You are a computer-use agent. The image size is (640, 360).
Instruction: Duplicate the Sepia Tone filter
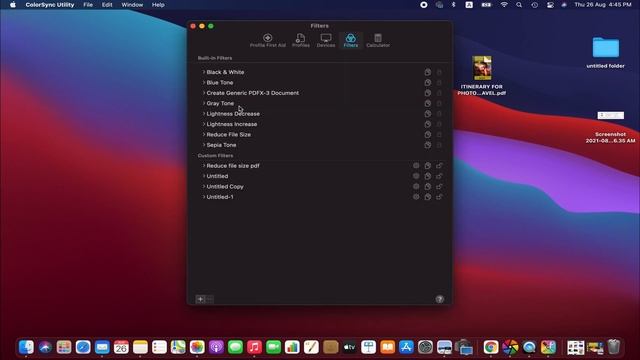(427, 145)
